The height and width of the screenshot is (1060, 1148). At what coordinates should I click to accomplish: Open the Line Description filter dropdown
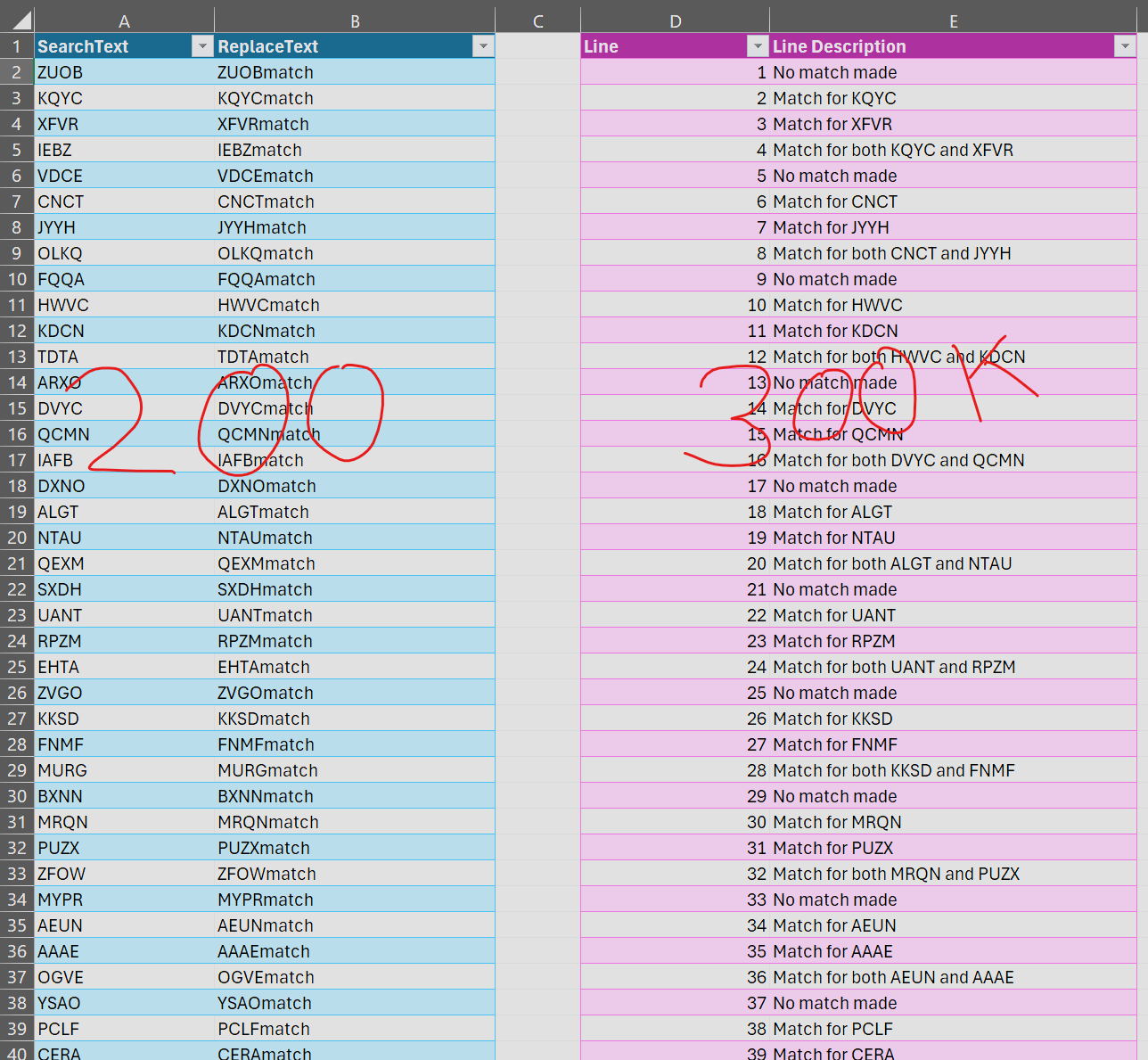click(x=1125, y=46)
